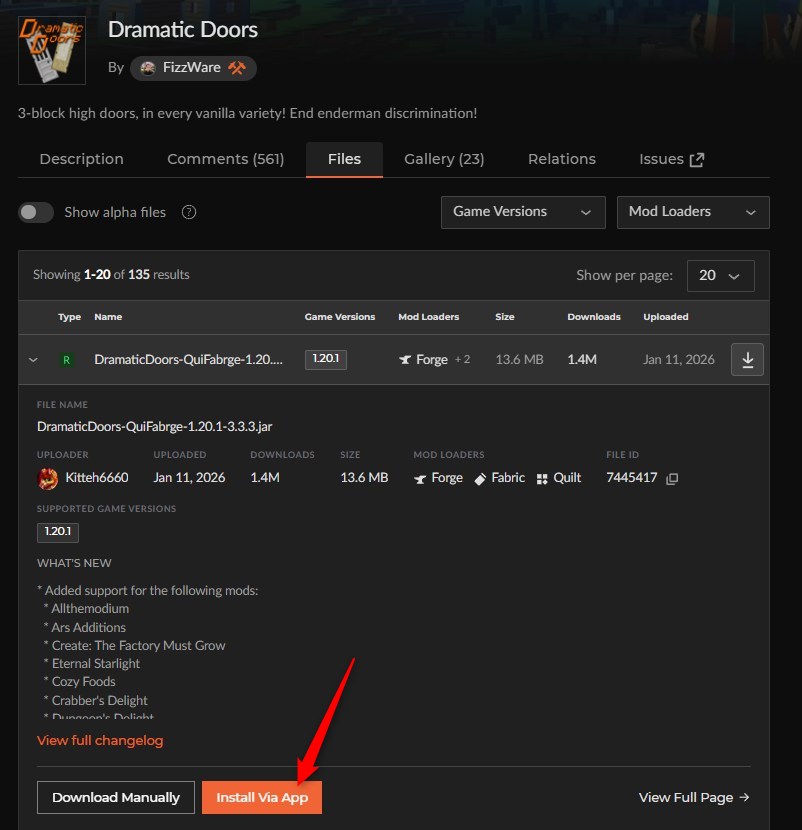
Task: Click the Kitteh6660 uploader avatar
Action: [x=48, y=479]
